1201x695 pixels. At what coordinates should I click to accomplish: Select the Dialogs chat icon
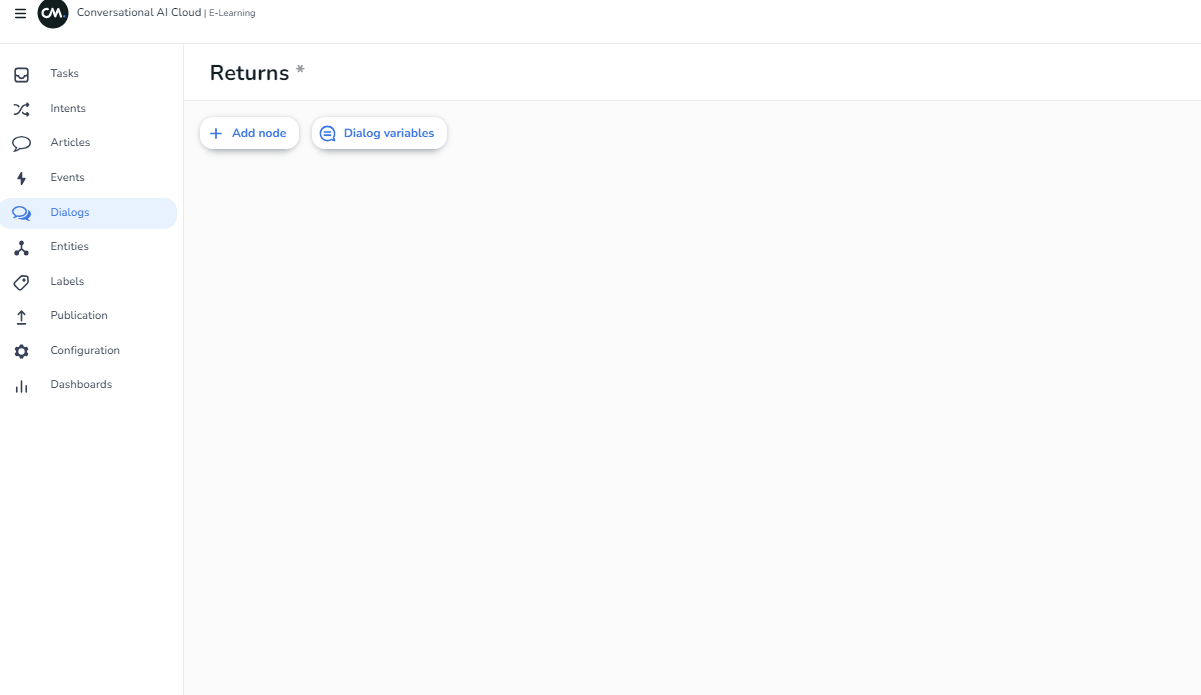coord(21,213)
